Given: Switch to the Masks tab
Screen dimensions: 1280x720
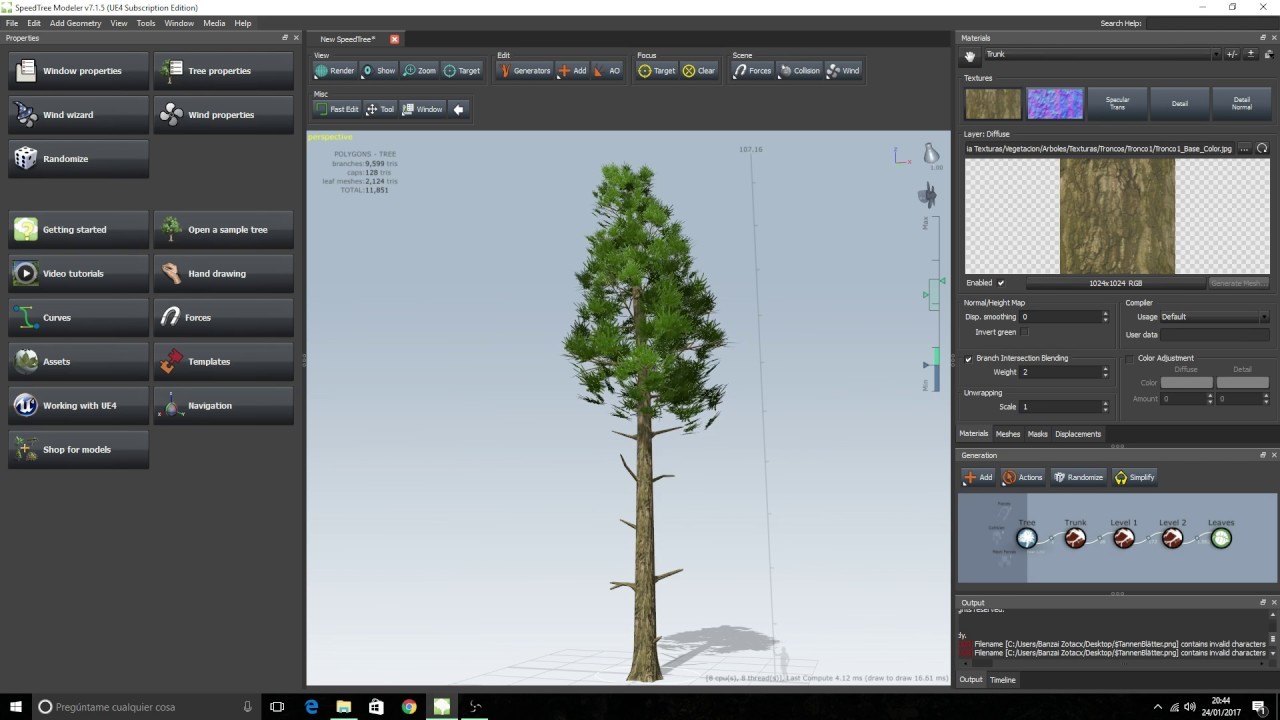Looking at the screenshot, I should 1037,433.
